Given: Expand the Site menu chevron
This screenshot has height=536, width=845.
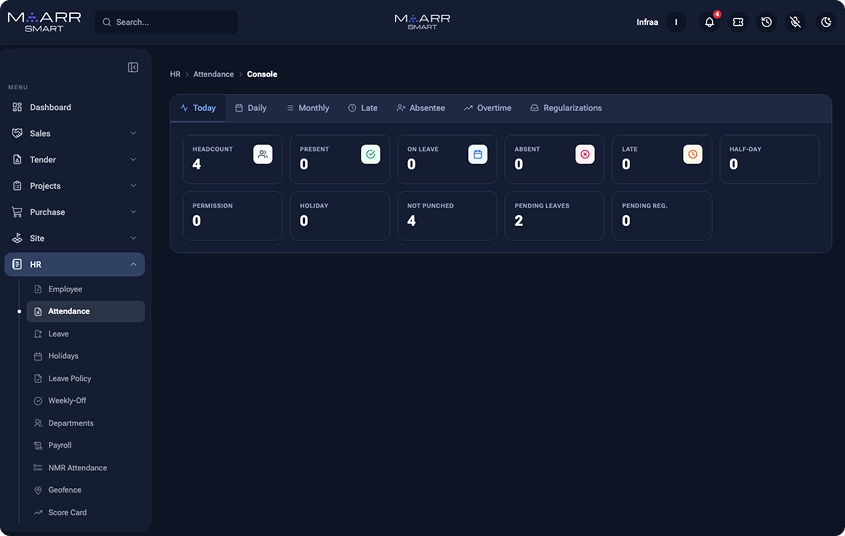Looking at the screenshot, I should (133, 238).
